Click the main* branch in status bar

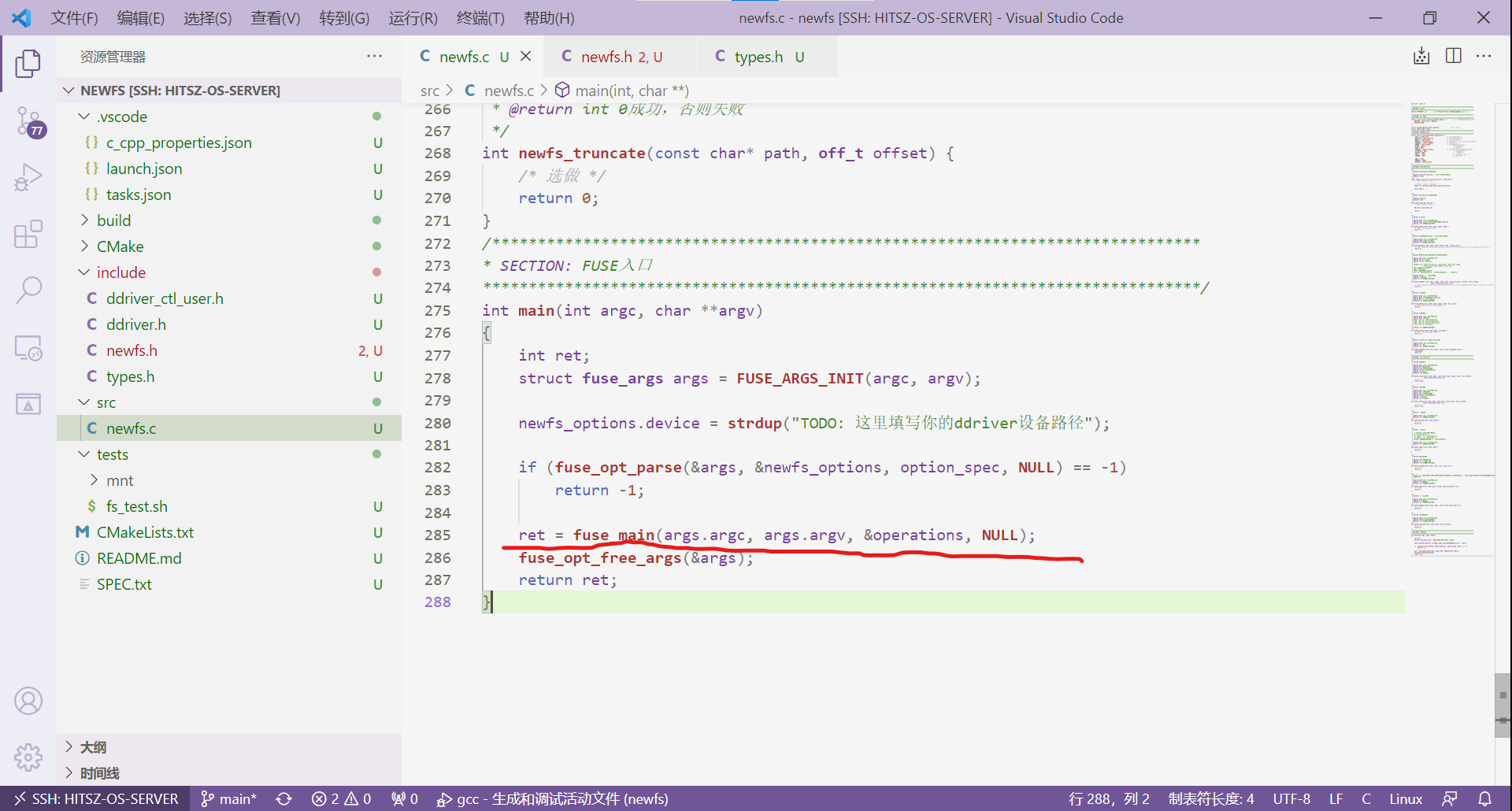[229, 798]
